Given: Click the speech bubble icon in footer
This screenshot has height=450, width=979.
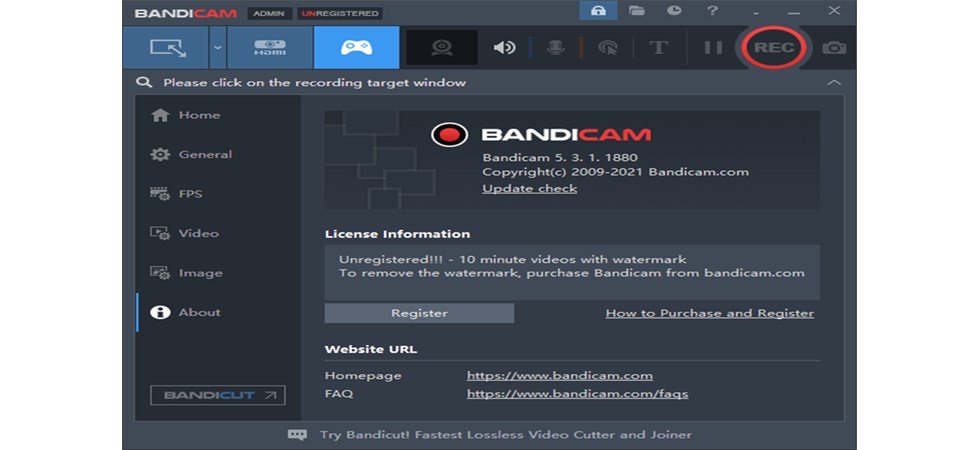Looking at the screenshot, I should coord(297,435).
